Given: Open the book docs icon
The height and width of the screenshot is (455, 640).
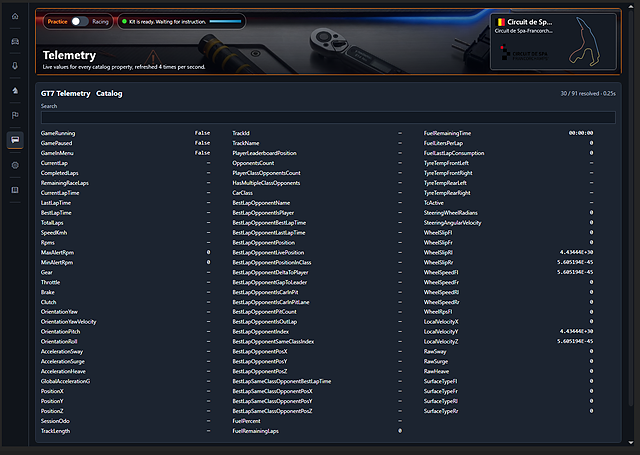Looking at the screenshot, I should coord(15,190).
